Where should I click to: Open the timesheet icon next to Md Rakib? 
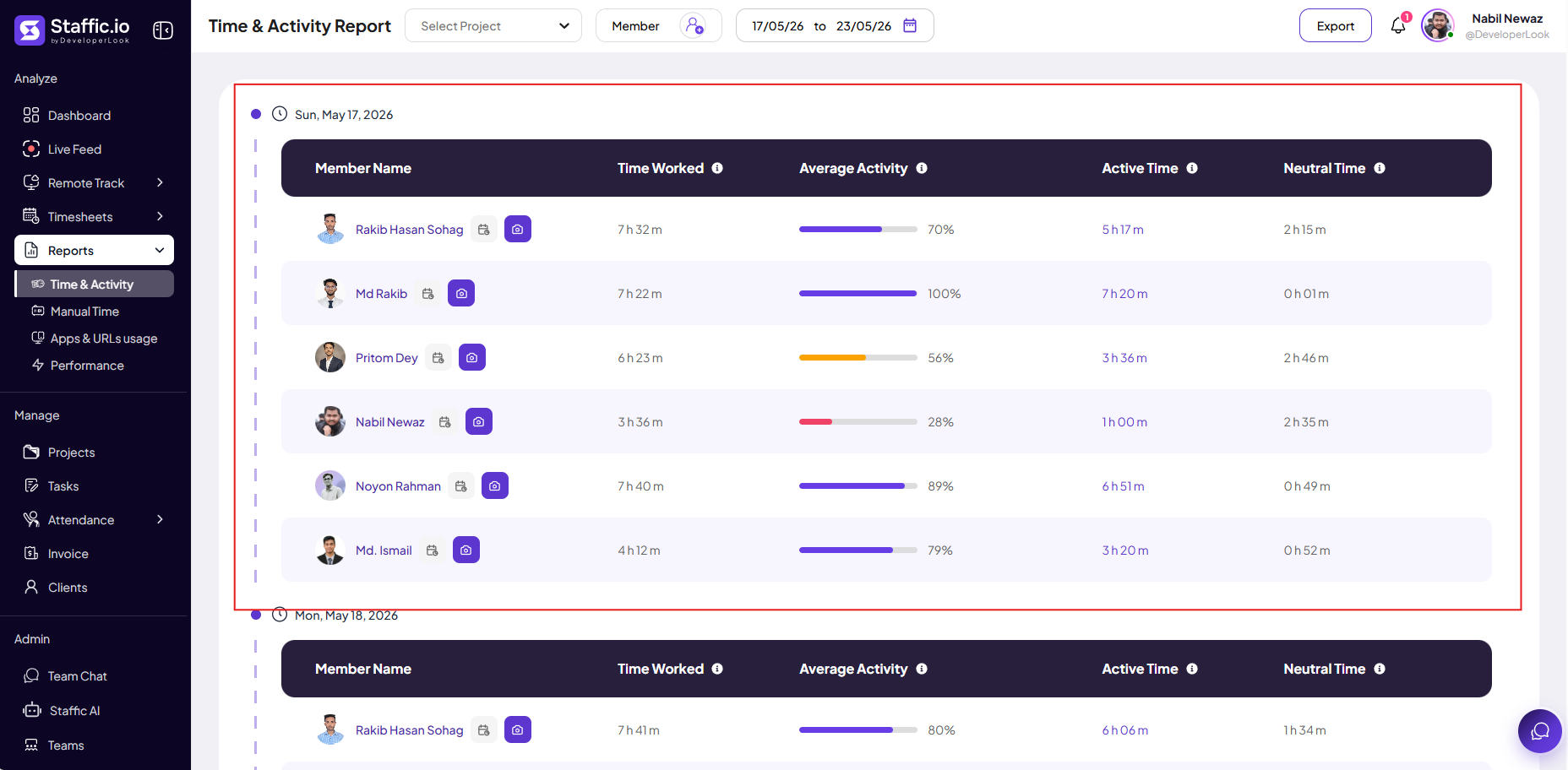(428, 293)
